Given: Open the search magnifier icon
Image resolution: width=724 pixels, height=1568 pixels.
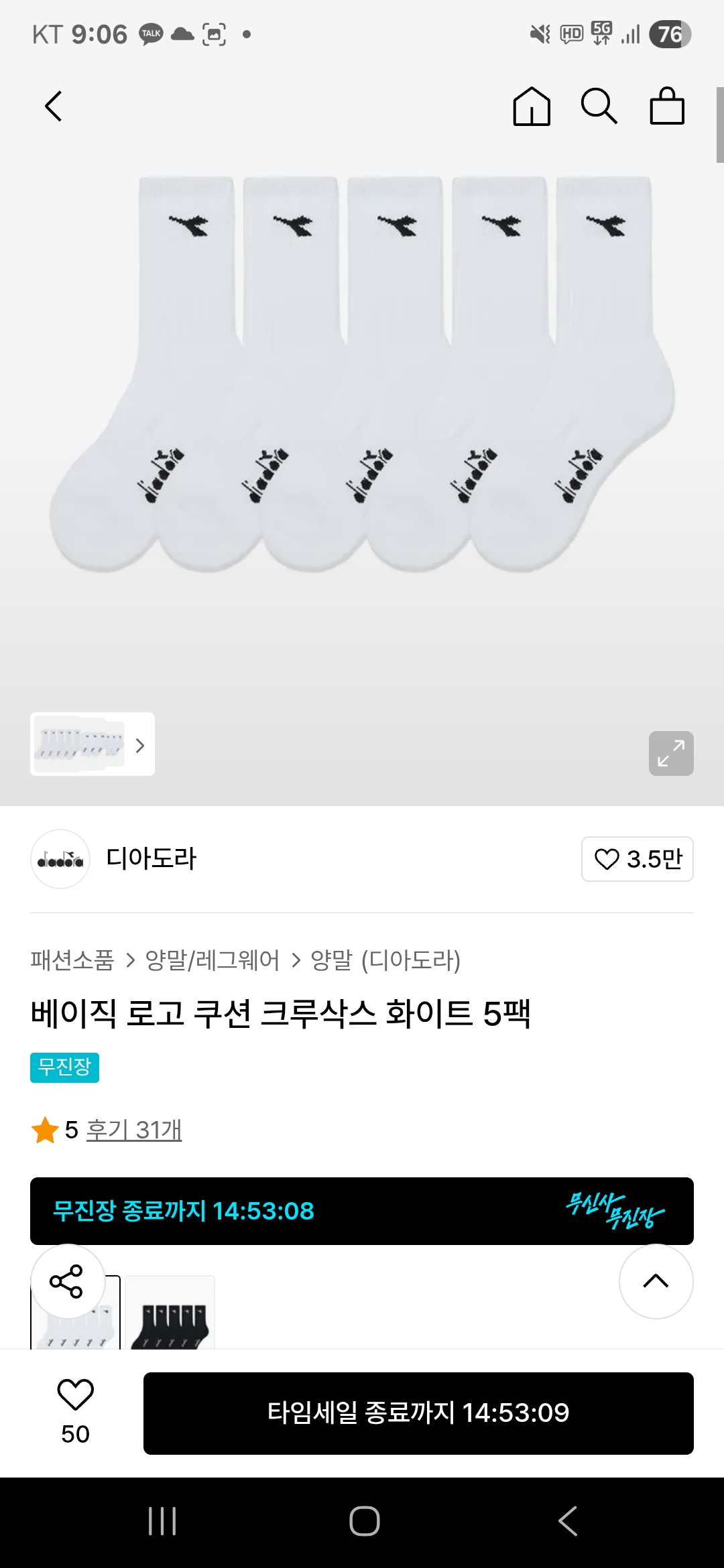Looking at the screenshot, I should (599, 107).
